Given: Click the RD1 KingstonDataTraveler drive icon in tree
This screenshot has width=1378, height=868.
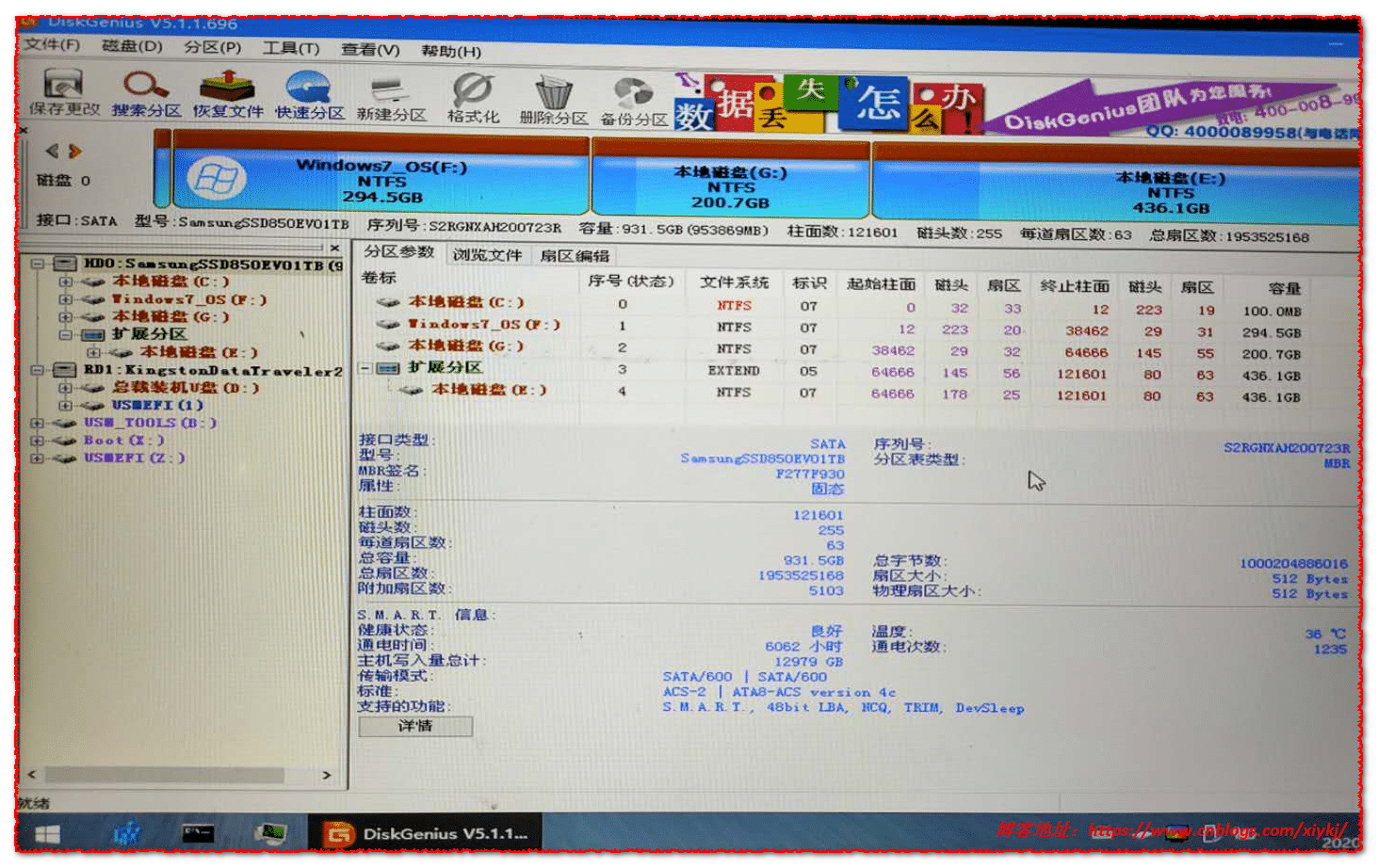Looking at the screenshot, I should [x=65, y=370].
